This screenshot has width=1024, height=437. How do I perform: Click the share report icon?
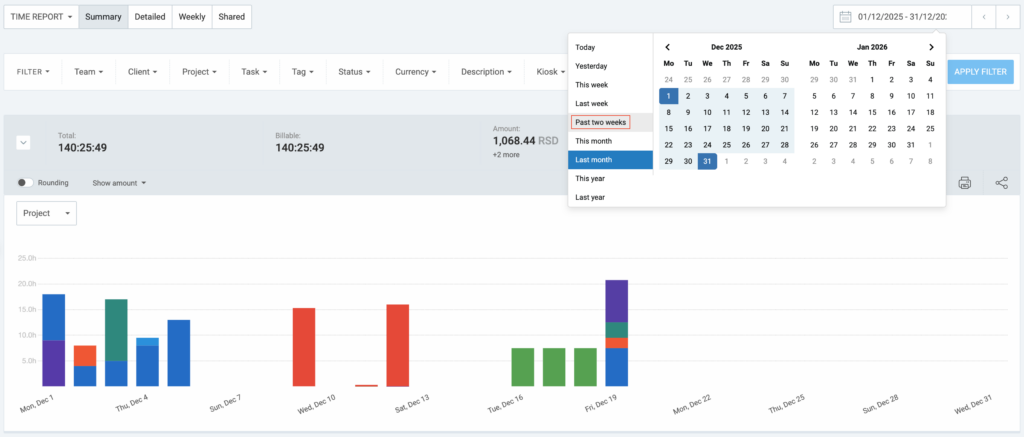1001,183
